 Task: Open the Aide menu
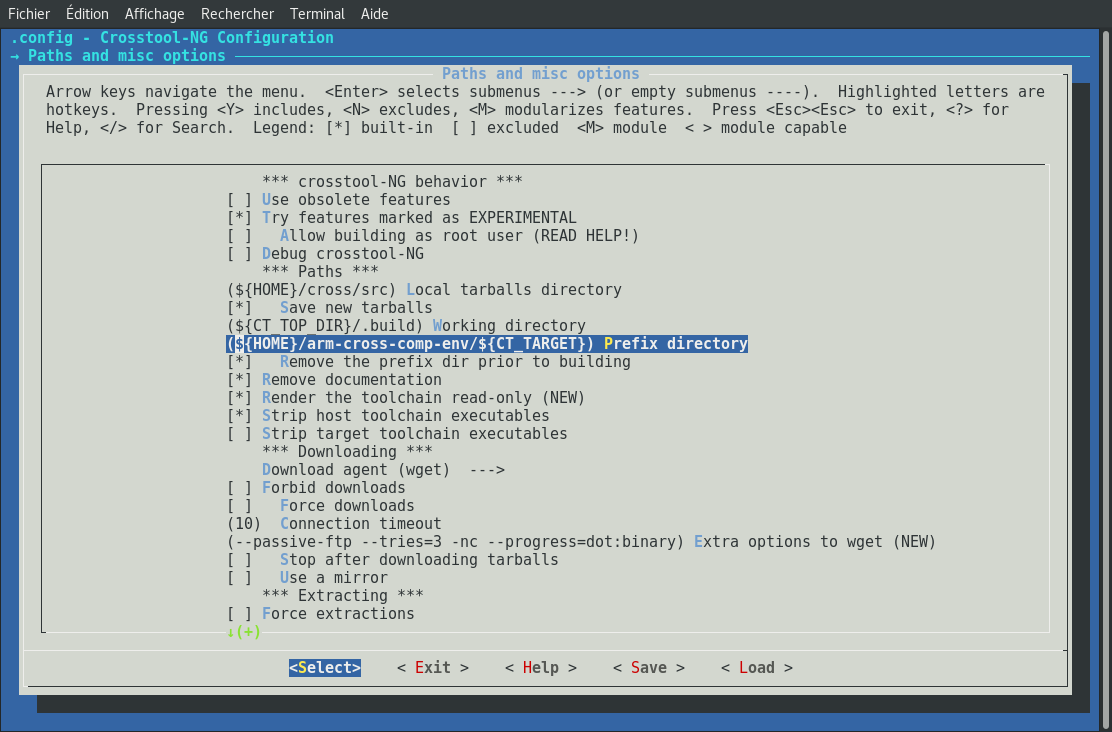point(374,13)
